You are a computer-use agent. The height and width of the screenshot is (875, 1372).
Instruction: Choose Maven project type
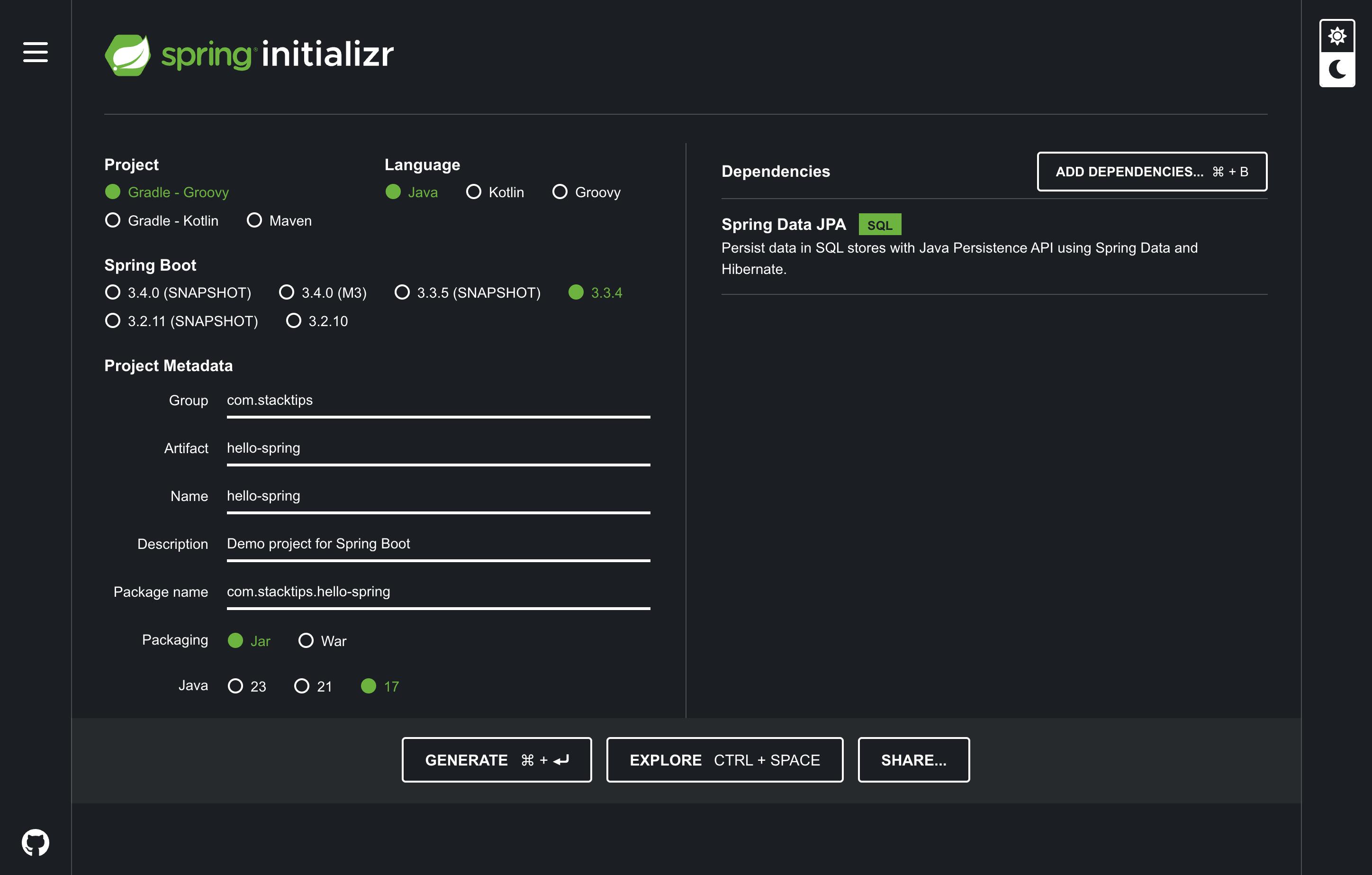279,220
